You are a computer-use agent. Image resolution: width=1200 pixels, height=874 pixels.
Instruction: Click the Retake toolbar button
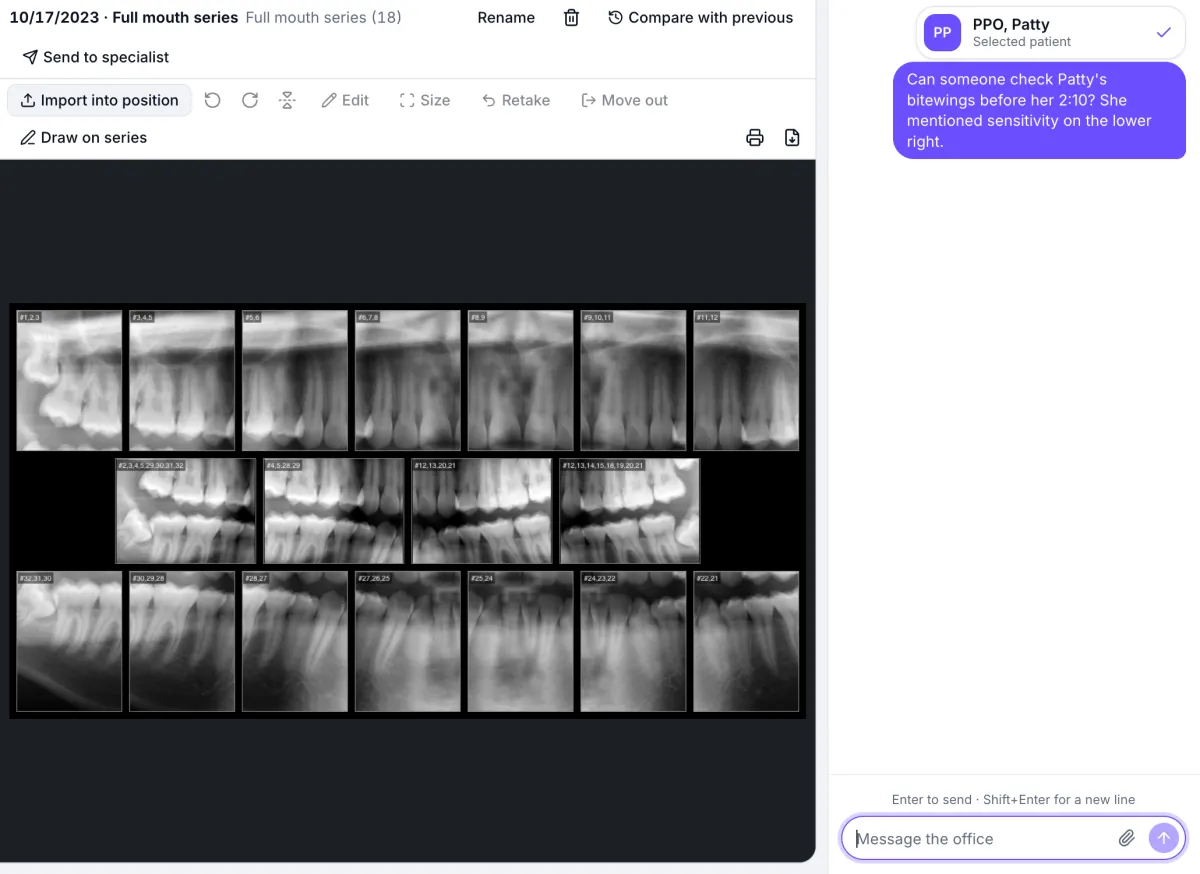click(516, 100)
